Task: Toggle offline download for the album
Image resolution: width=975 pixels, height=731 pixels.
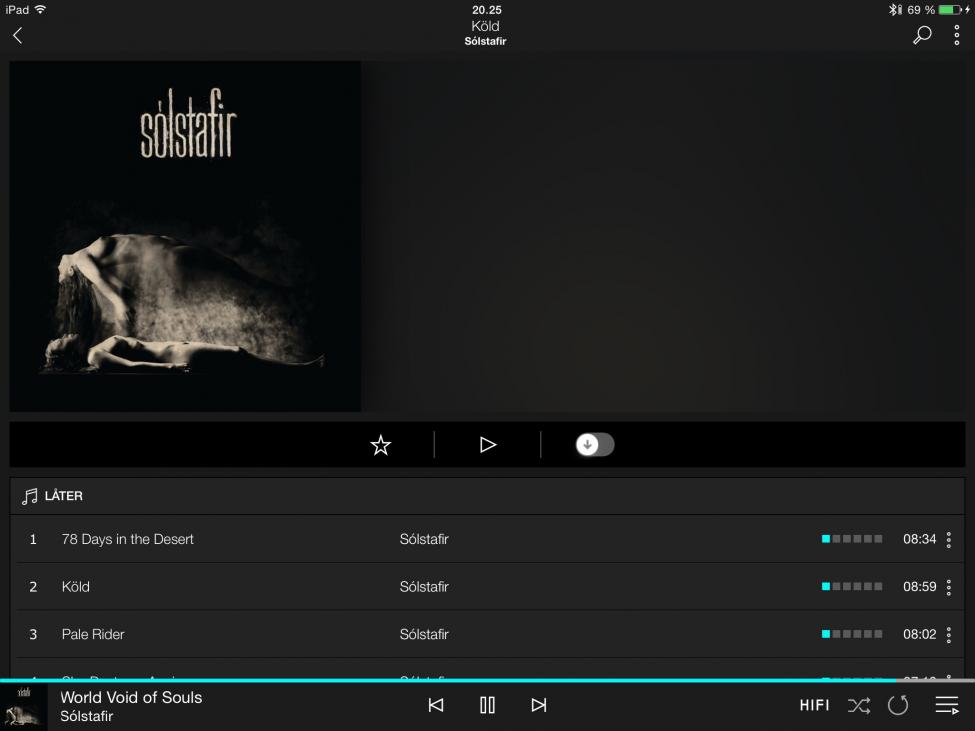Action: (595, 445)
